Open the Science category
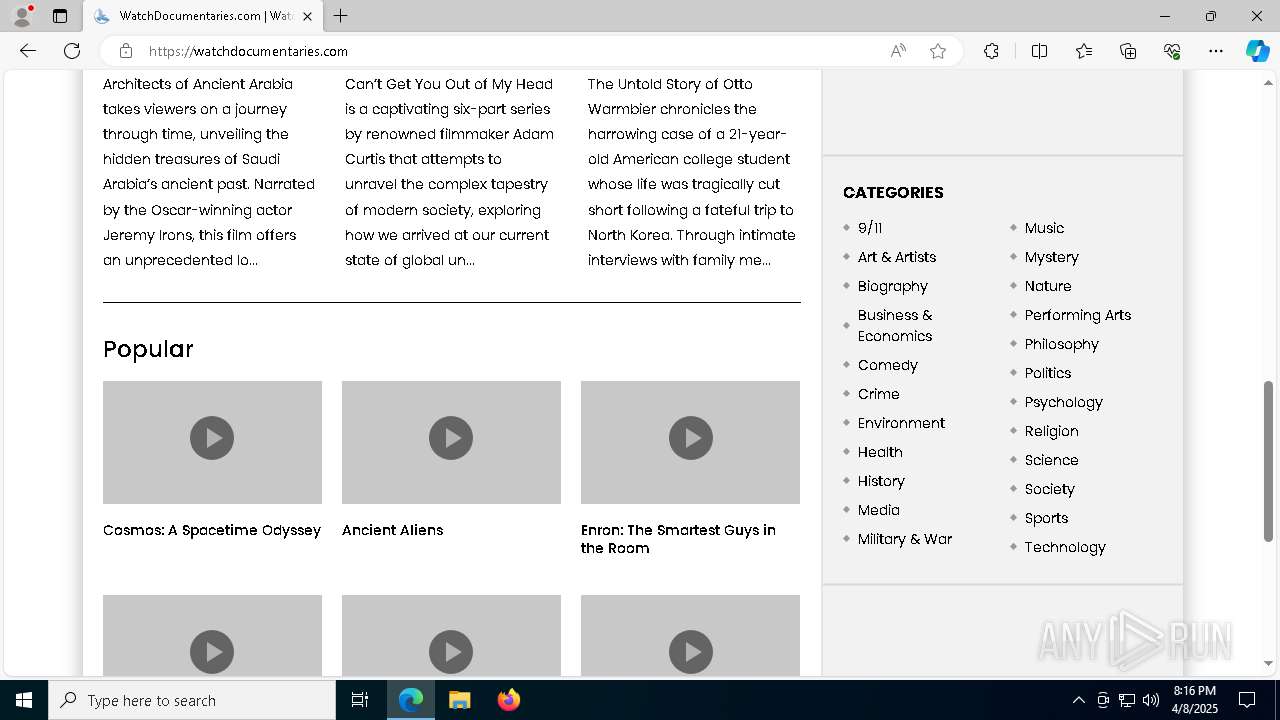The height and width of the screenshot is (720, 1280). (x=1052, y=460)
